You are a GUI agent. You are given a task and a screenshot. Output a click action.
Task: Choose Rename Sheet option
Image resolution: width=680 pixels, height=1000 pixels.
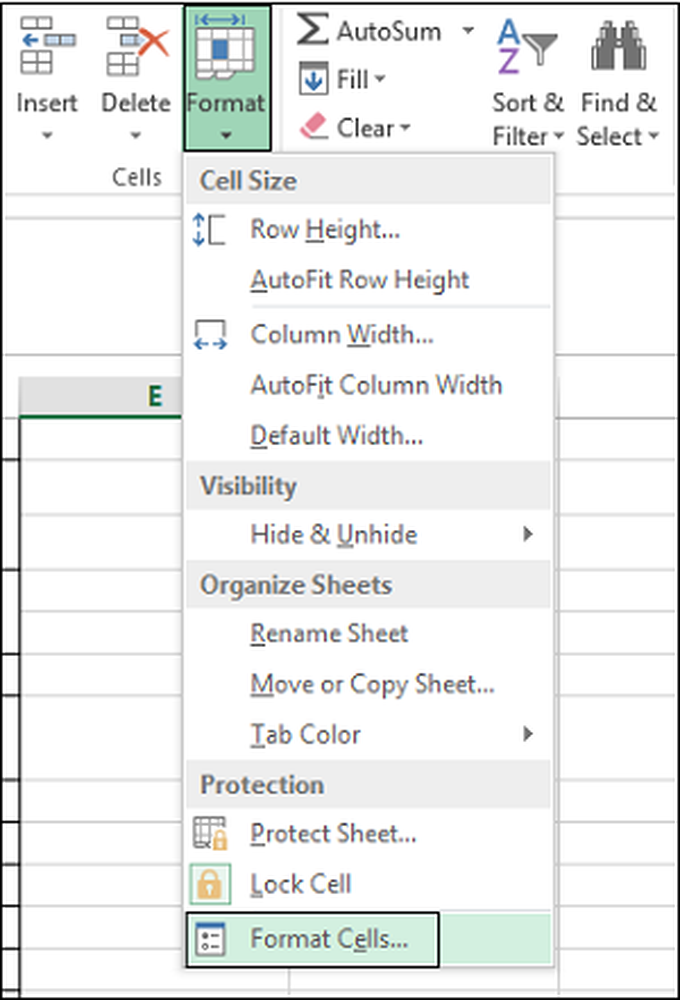[329, 634]
